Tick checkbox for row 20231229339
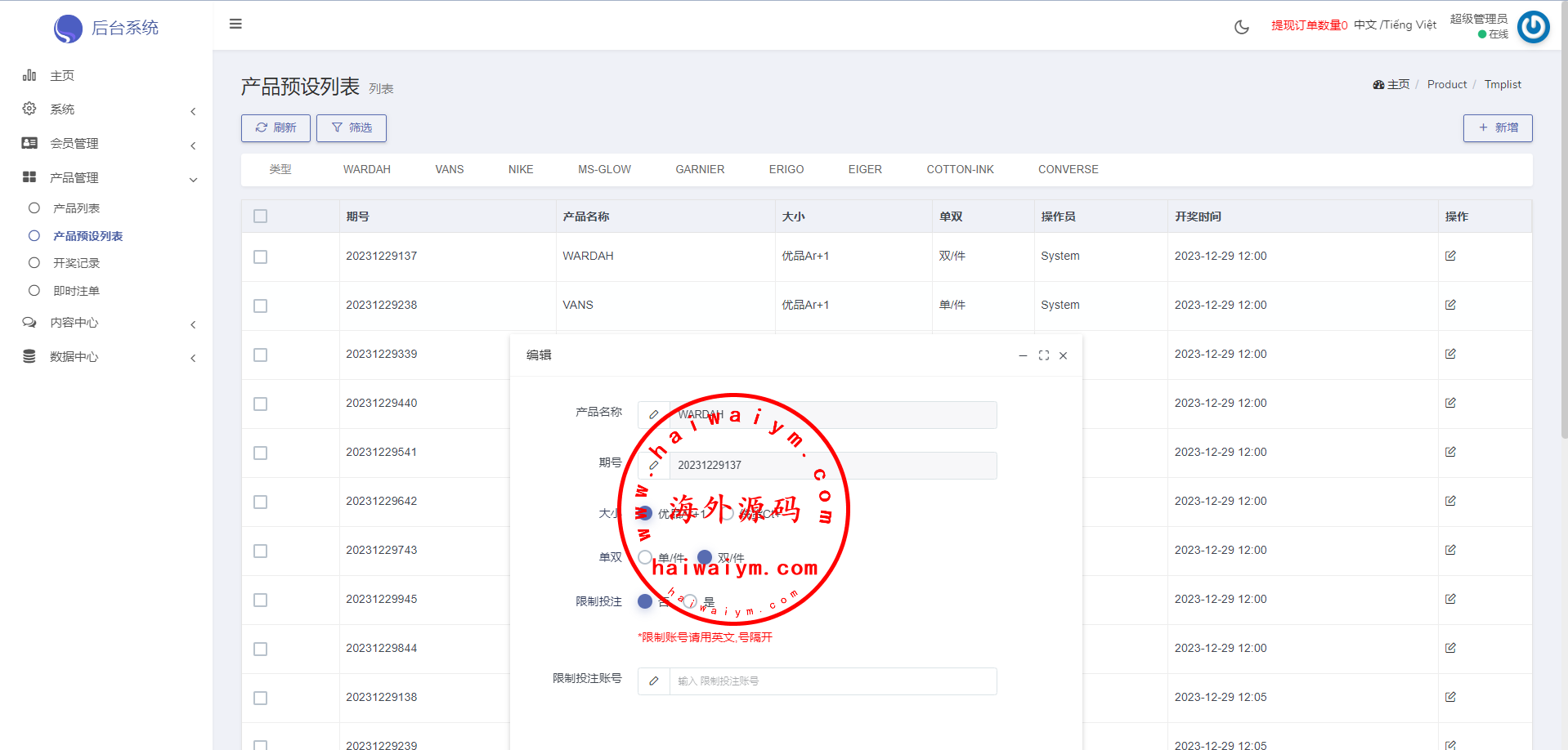This screenshot has width=1568, height=750. (261, 355)
